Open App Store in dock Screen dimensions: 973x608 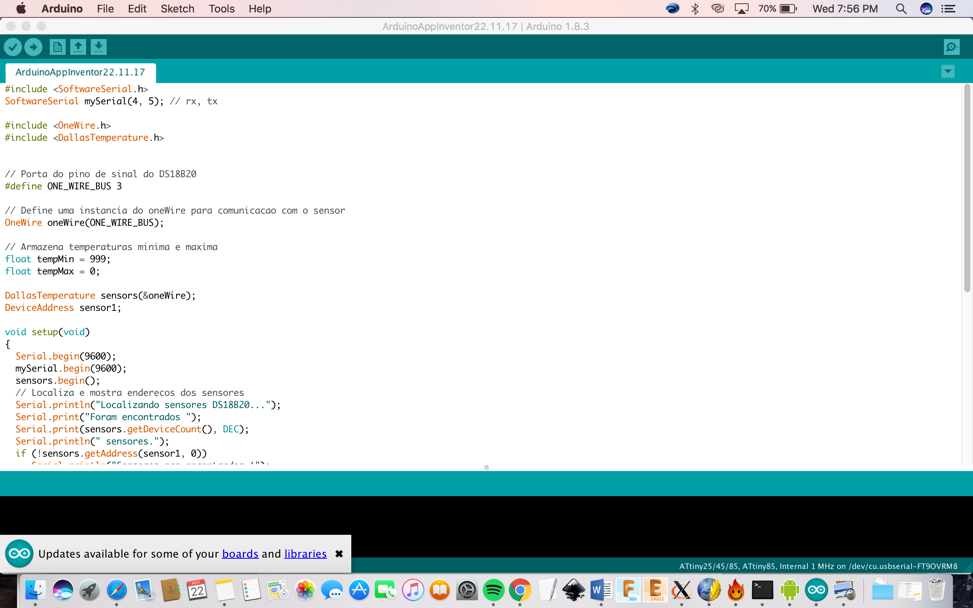[359, 589]
